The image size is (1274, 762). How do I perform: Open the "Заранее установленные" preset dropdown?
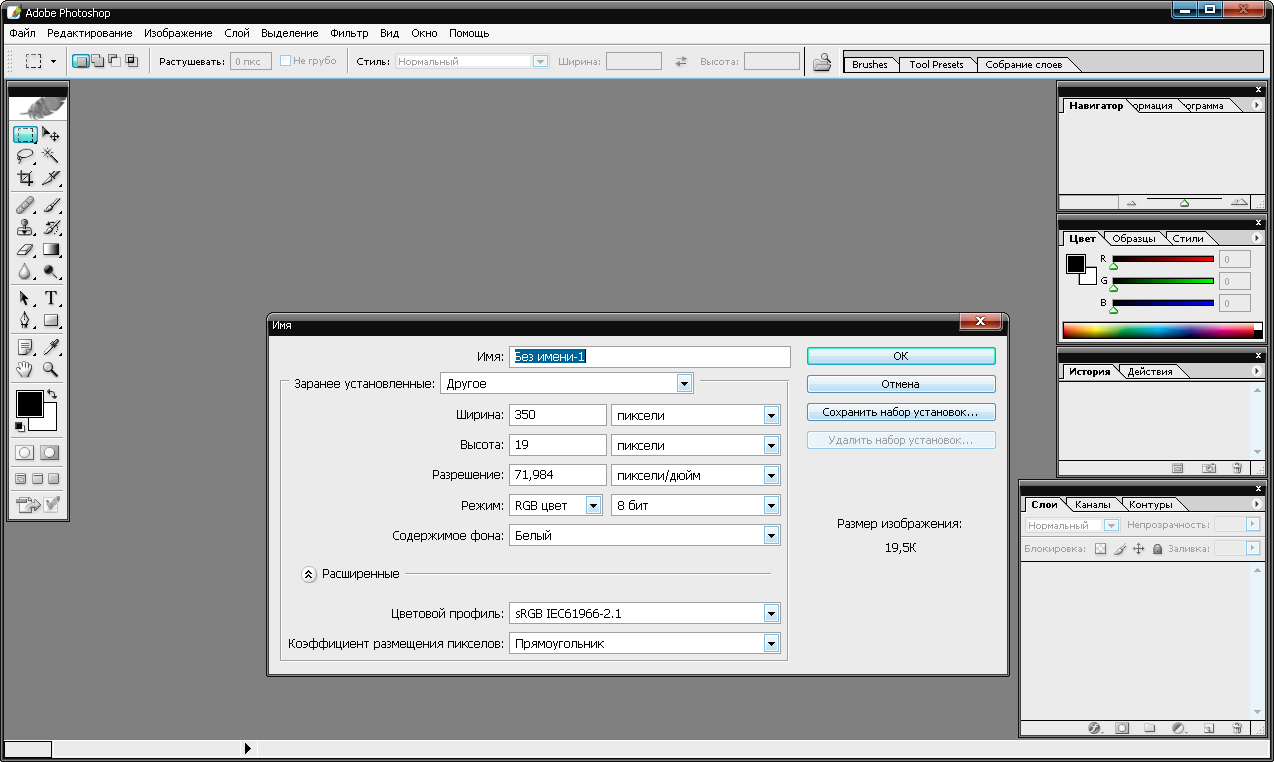684,383
